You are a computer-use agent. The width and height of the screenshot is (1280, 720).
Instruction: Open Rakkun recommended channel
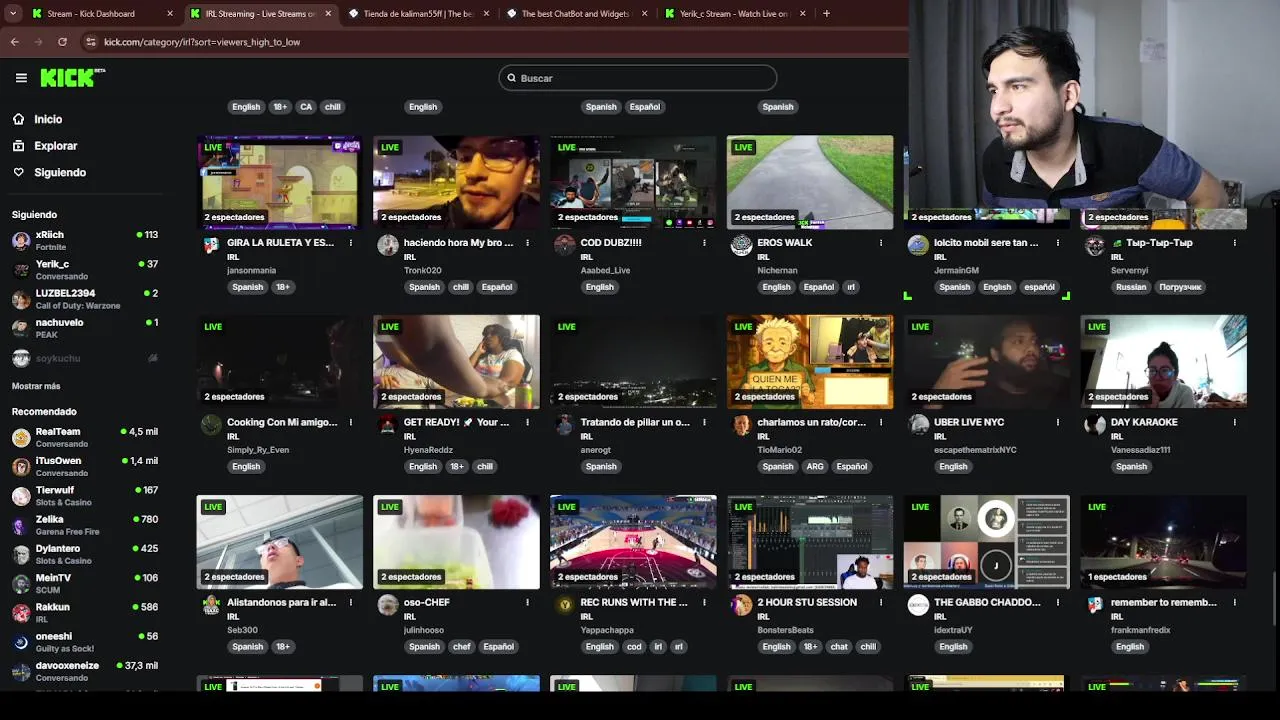pyautogui.click(x=85, y=612)
